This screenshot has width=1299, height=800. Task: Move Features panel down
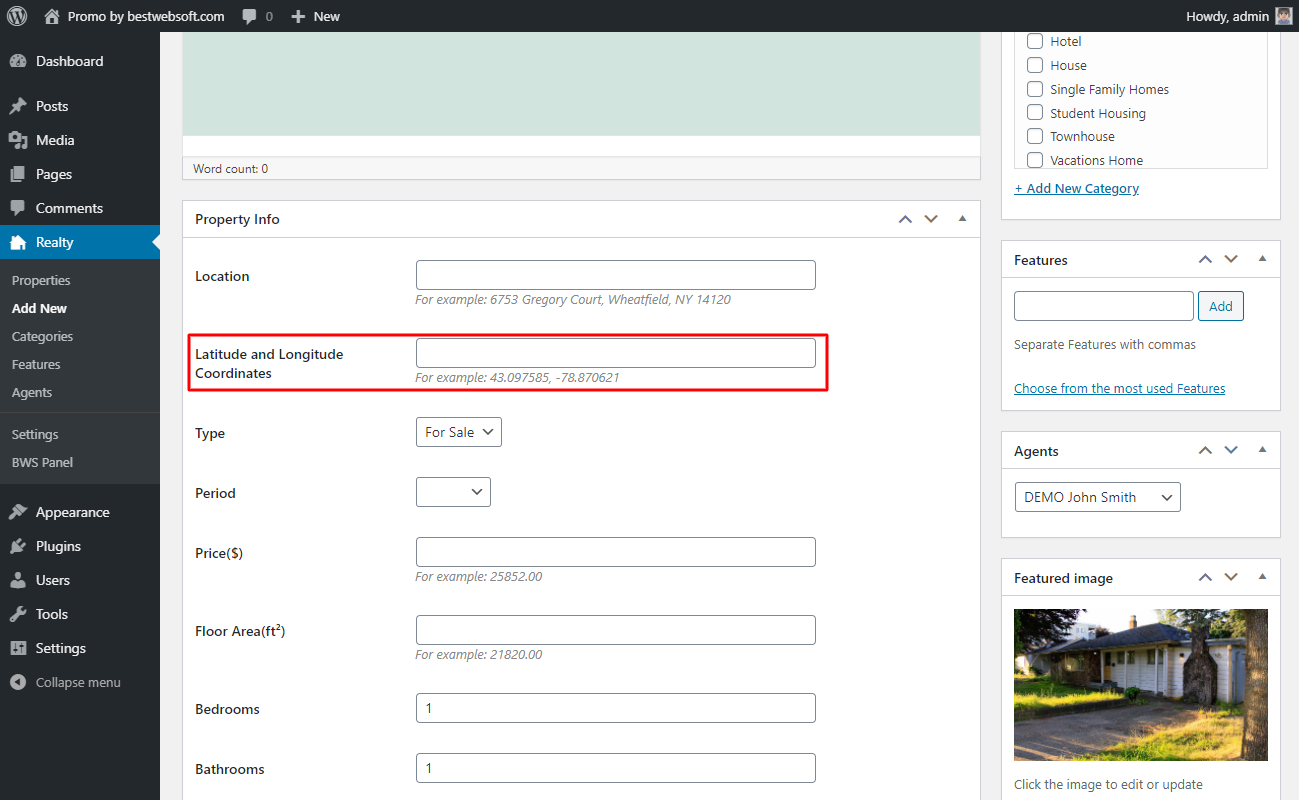(1231, 259)
